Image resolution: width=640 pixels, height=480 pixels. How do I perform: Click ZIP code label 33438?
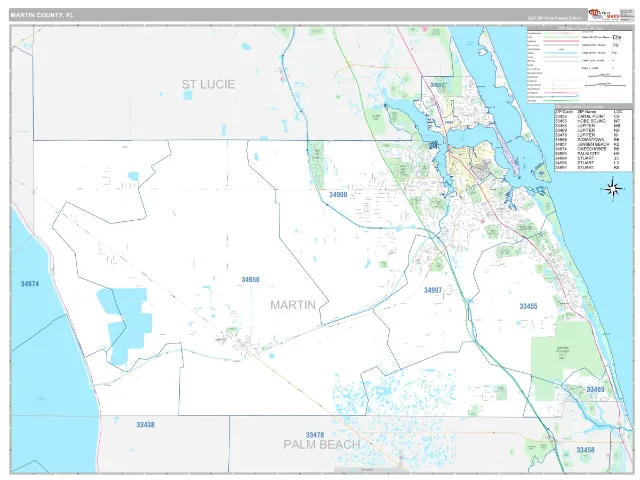[145, 425]
